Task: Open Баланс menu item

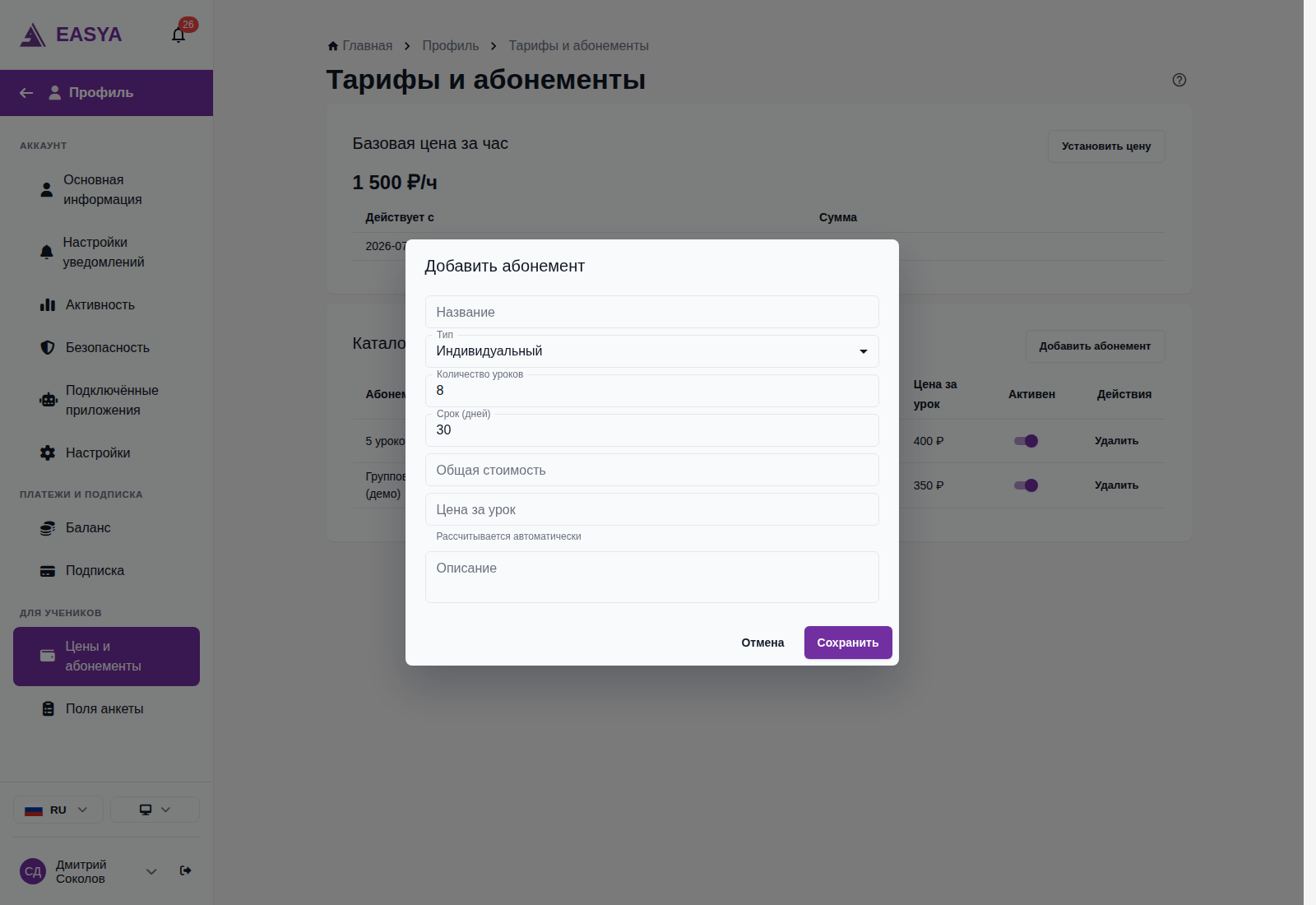Action: click(x=106, y=528)
